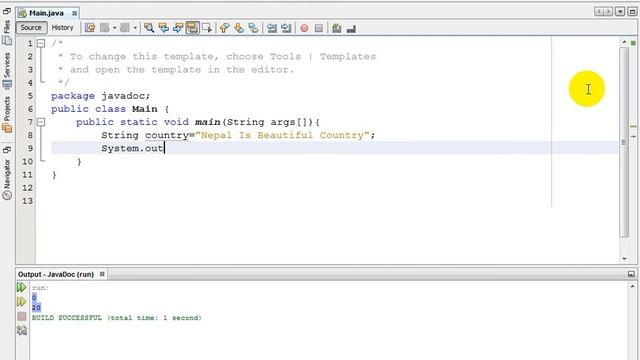Click Find Selection magnifier icon
The width and height of the screenshot is (640, 360).
coord(149,28)
